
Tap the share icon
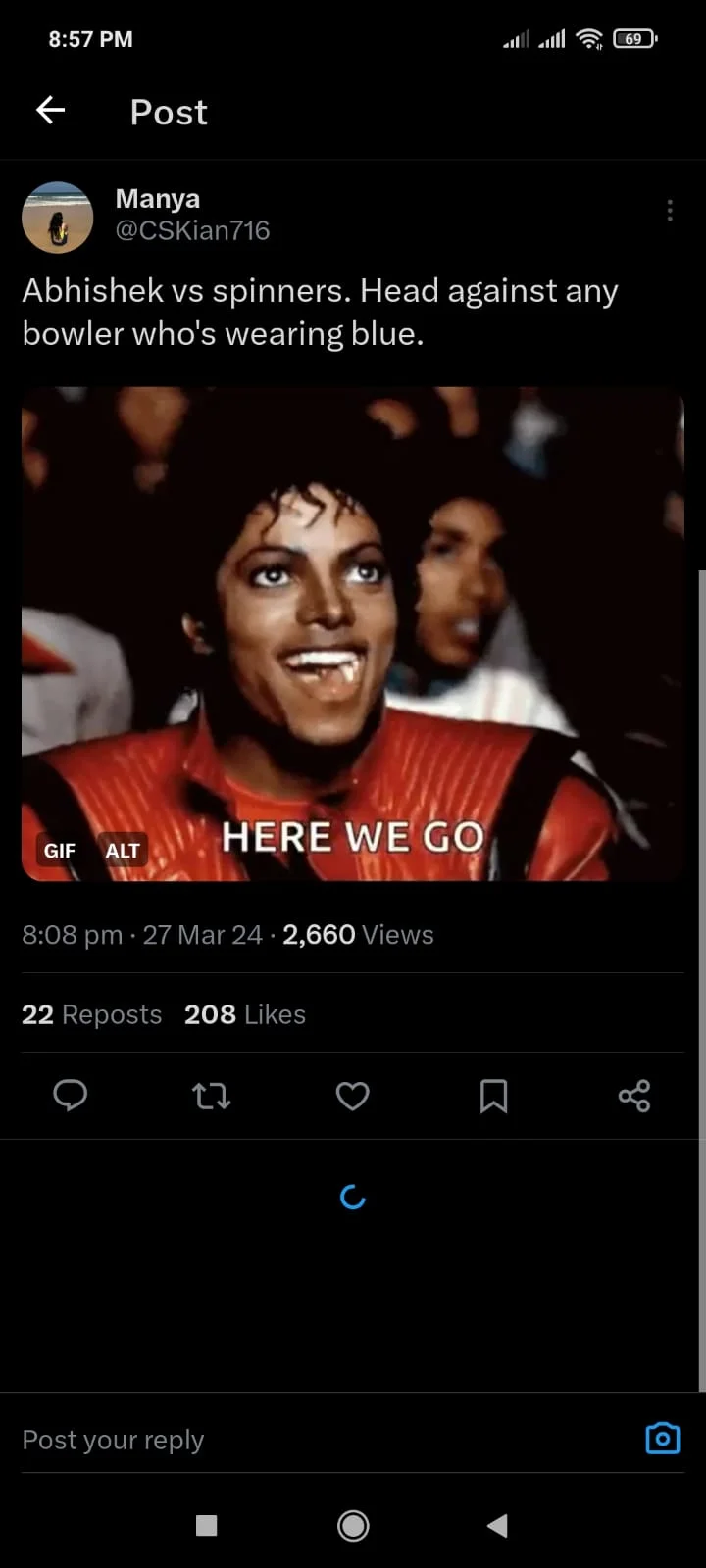(x=634, y=1096)
